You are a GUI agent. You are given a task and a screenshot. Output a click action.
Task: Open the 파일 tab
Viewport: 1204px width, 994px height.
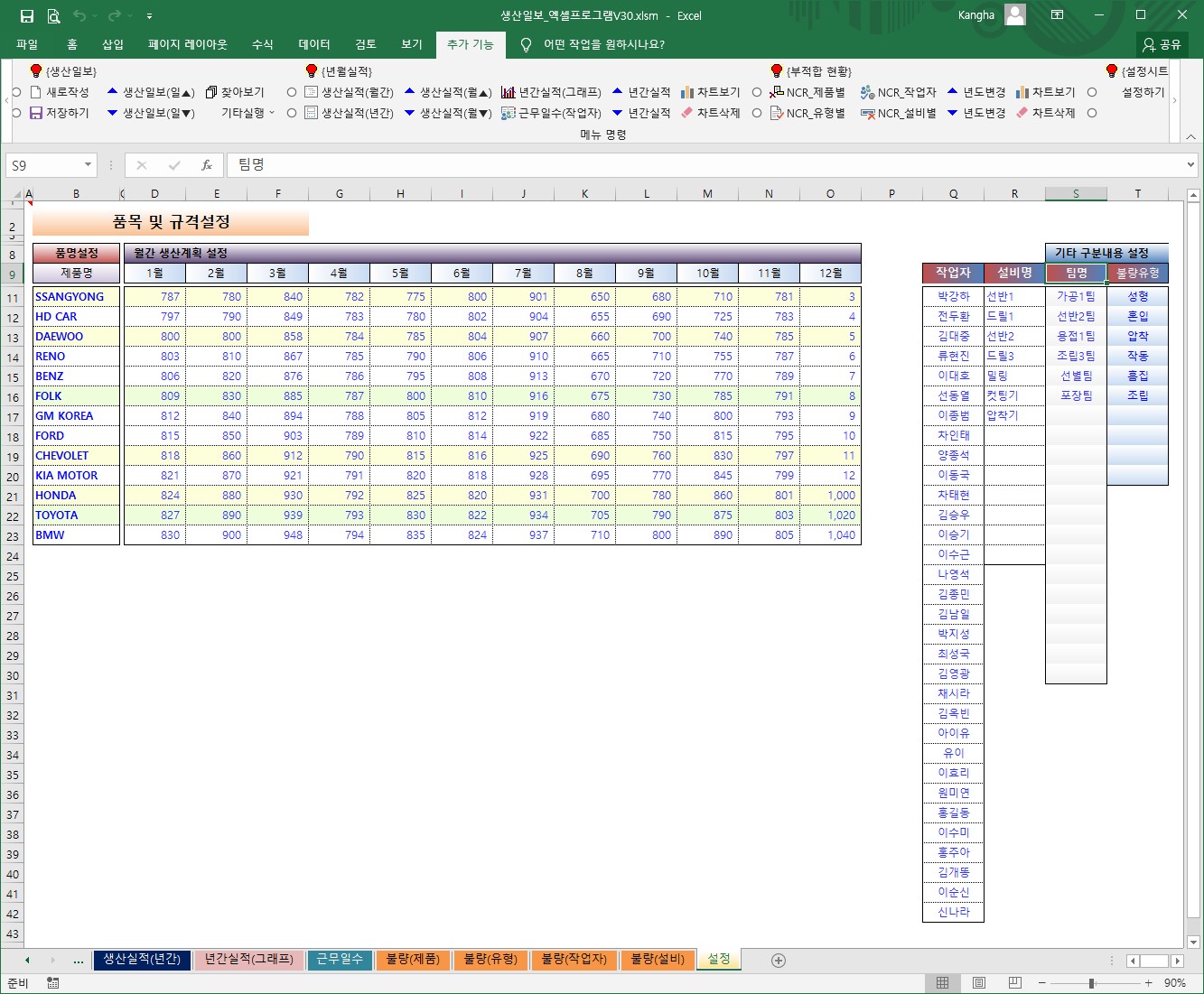(27, 44)
